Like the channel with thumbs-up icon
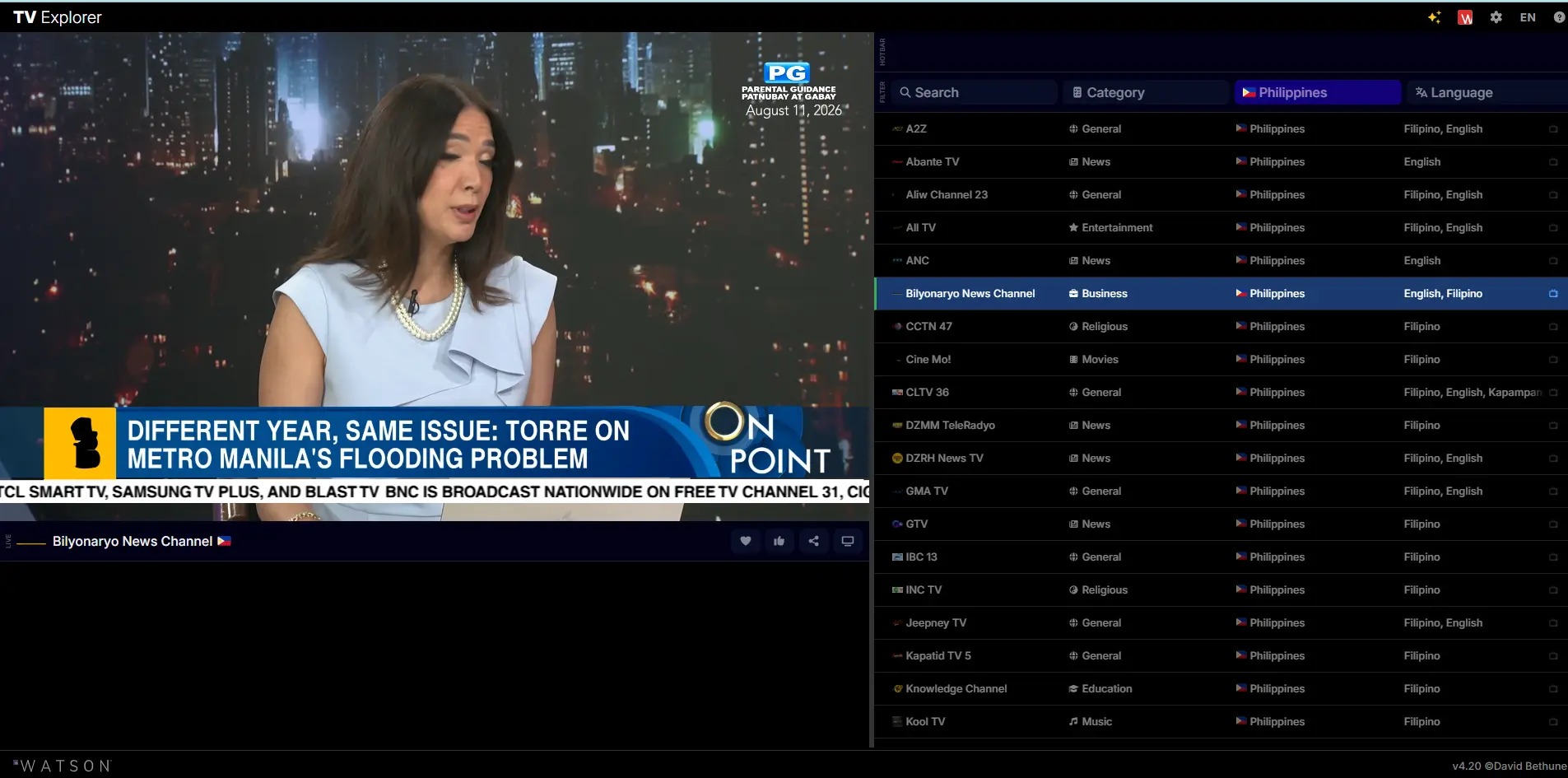 coord(779,541)
